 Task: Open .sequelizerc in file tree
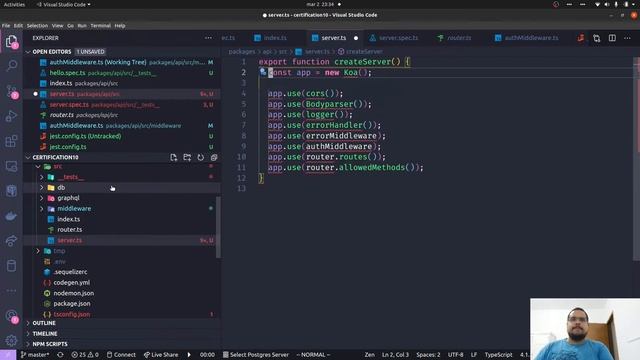pos(70,272)
